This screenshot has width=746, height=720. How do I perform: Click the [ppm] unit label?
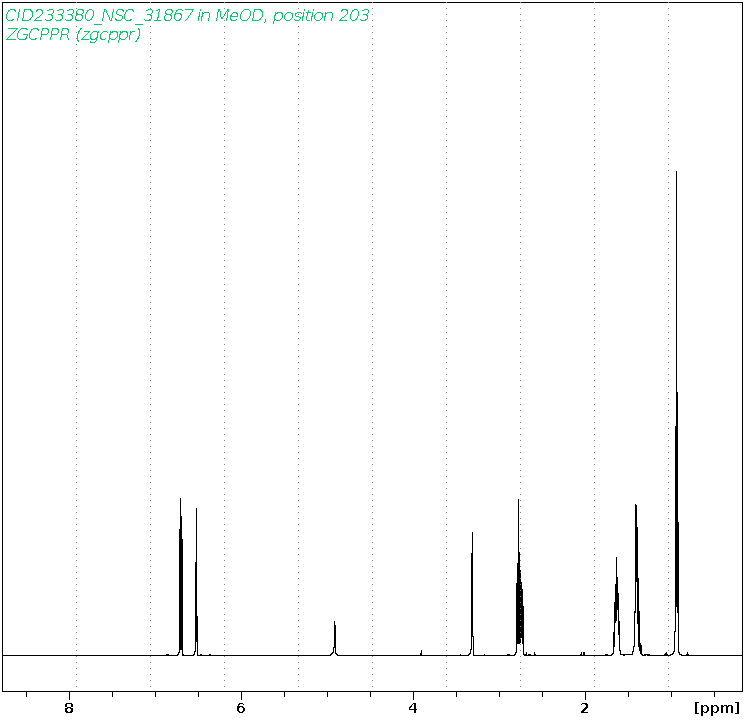717,708
